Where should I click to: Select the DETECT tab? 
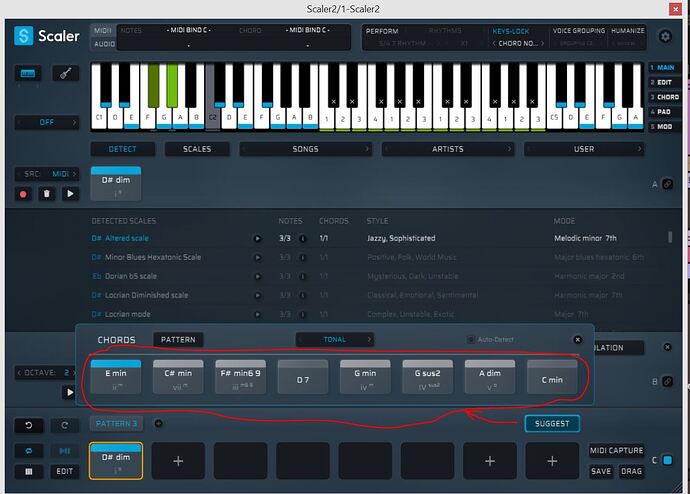[122, 149]
